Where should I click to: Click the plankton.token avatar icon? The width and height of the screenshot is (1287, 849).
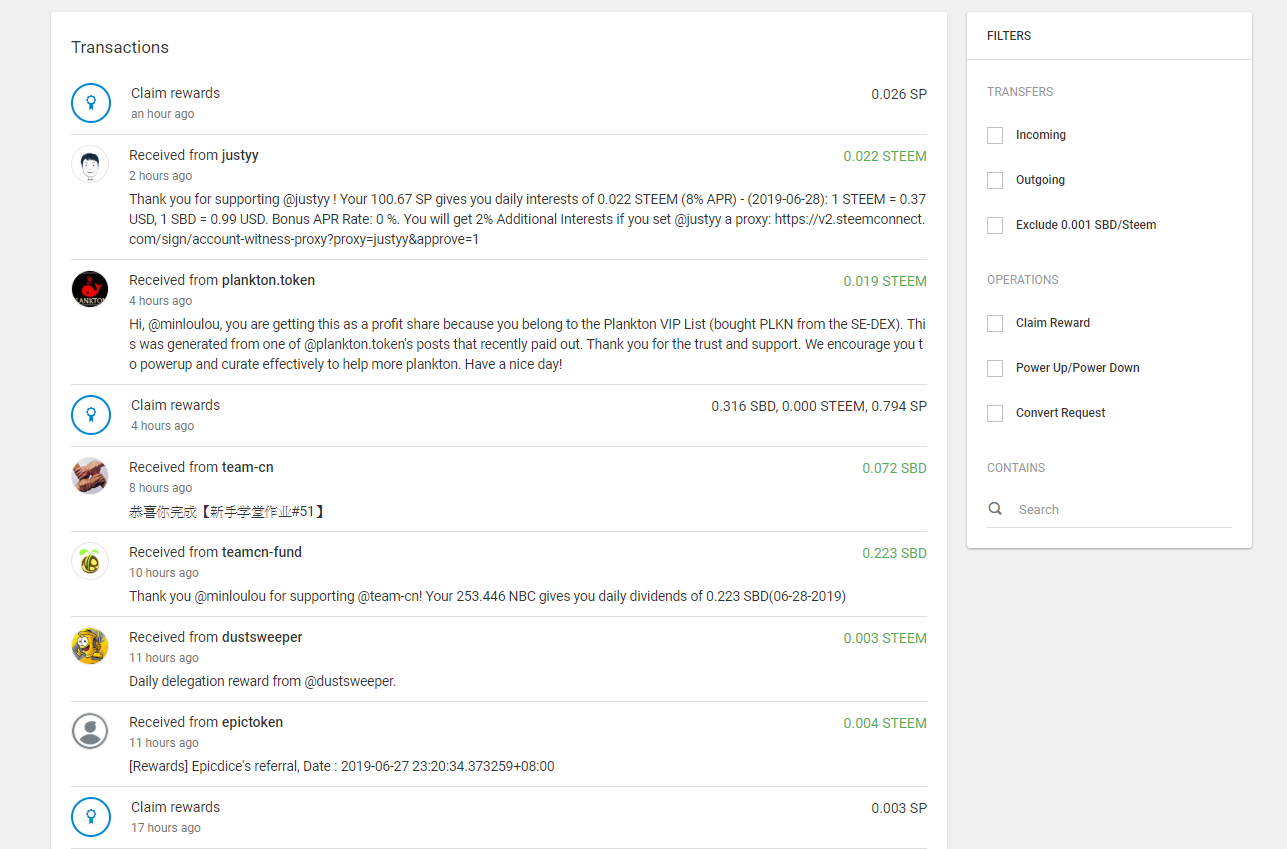pyautogui.click(x=90, y=289)
